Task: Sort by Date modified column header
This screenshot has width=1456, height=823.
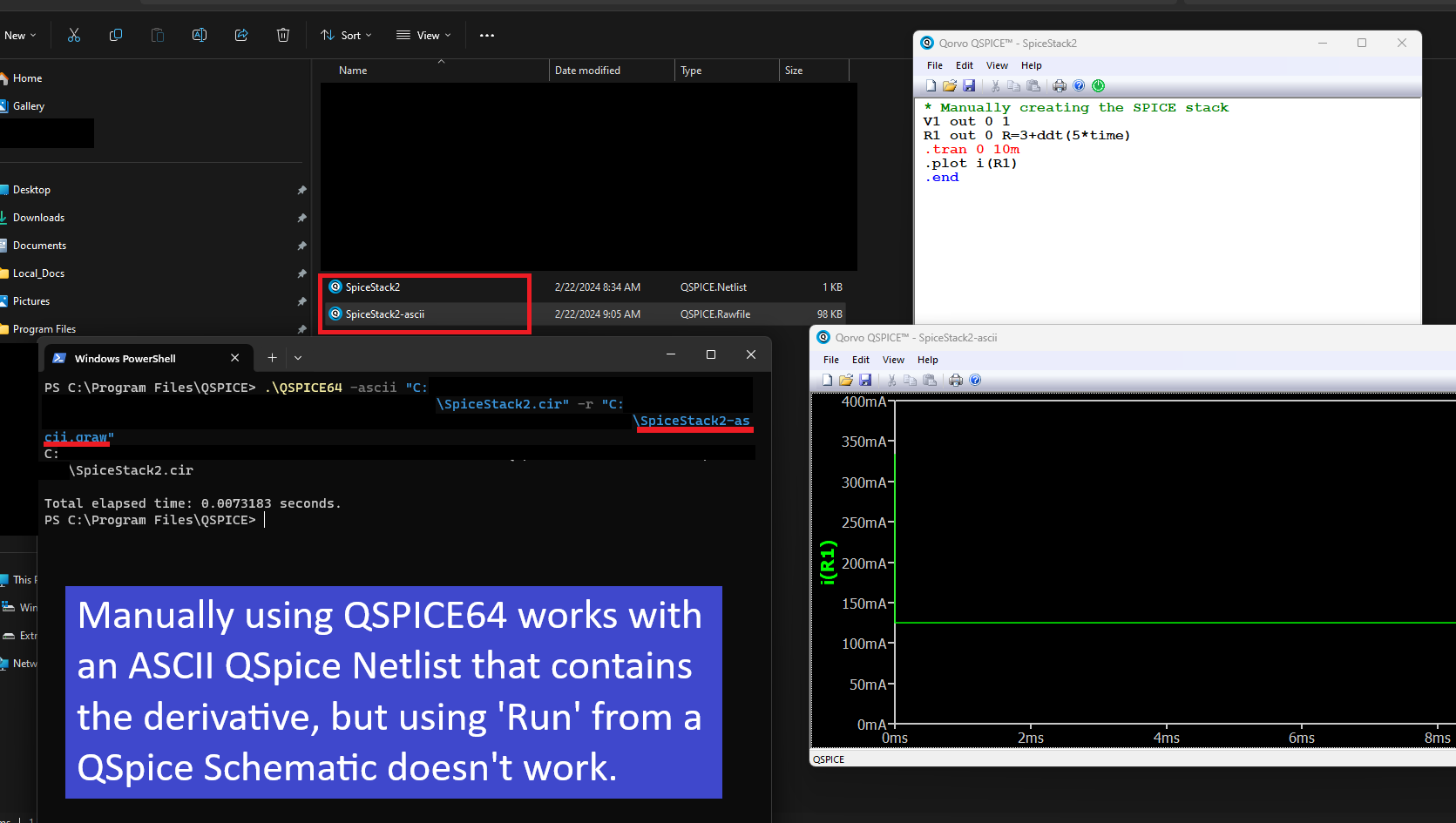Action: tap(588, 71)
